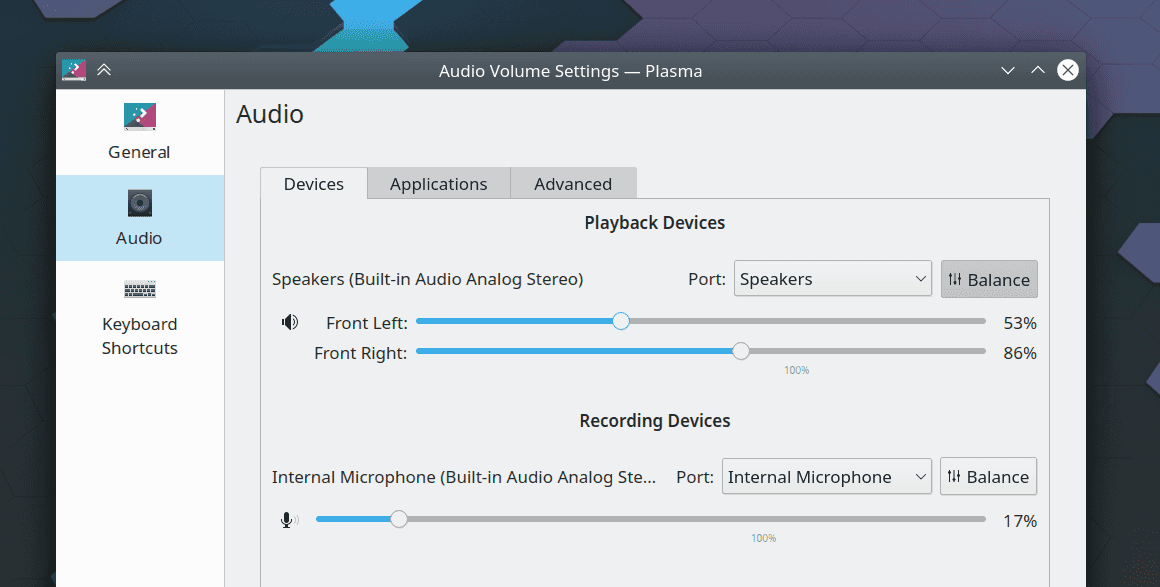Screen dimensions: 1160x587
Task: Click the Front Right volume slider handle
Action: click(x=740, y=351)
